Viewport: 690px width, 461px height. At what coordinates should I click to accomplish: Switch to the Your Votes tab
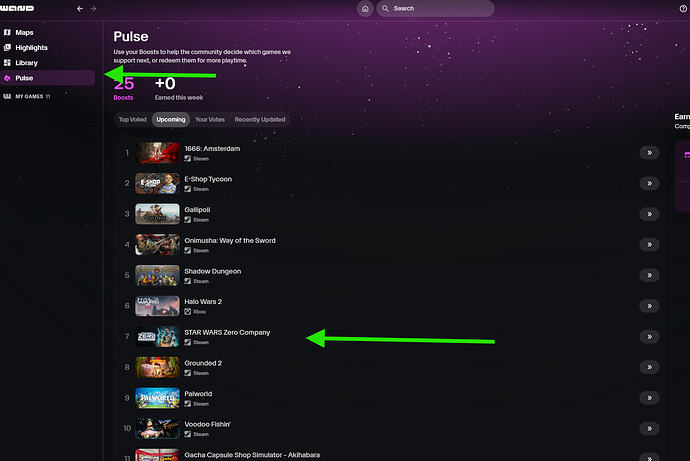point(210,120)
